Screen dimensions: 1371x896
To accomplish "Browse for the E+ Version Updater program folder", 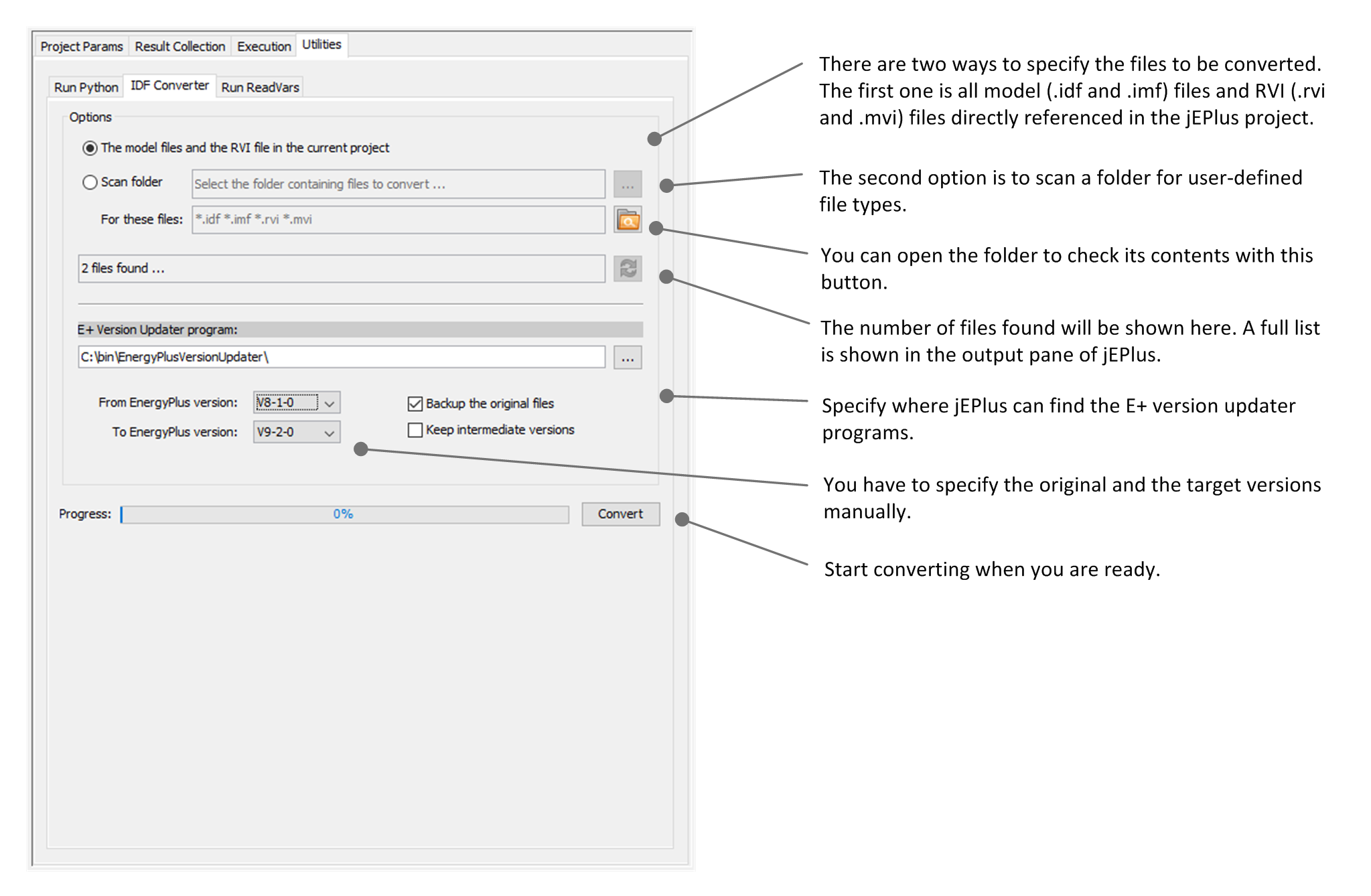I will click(x=628, y=358).
